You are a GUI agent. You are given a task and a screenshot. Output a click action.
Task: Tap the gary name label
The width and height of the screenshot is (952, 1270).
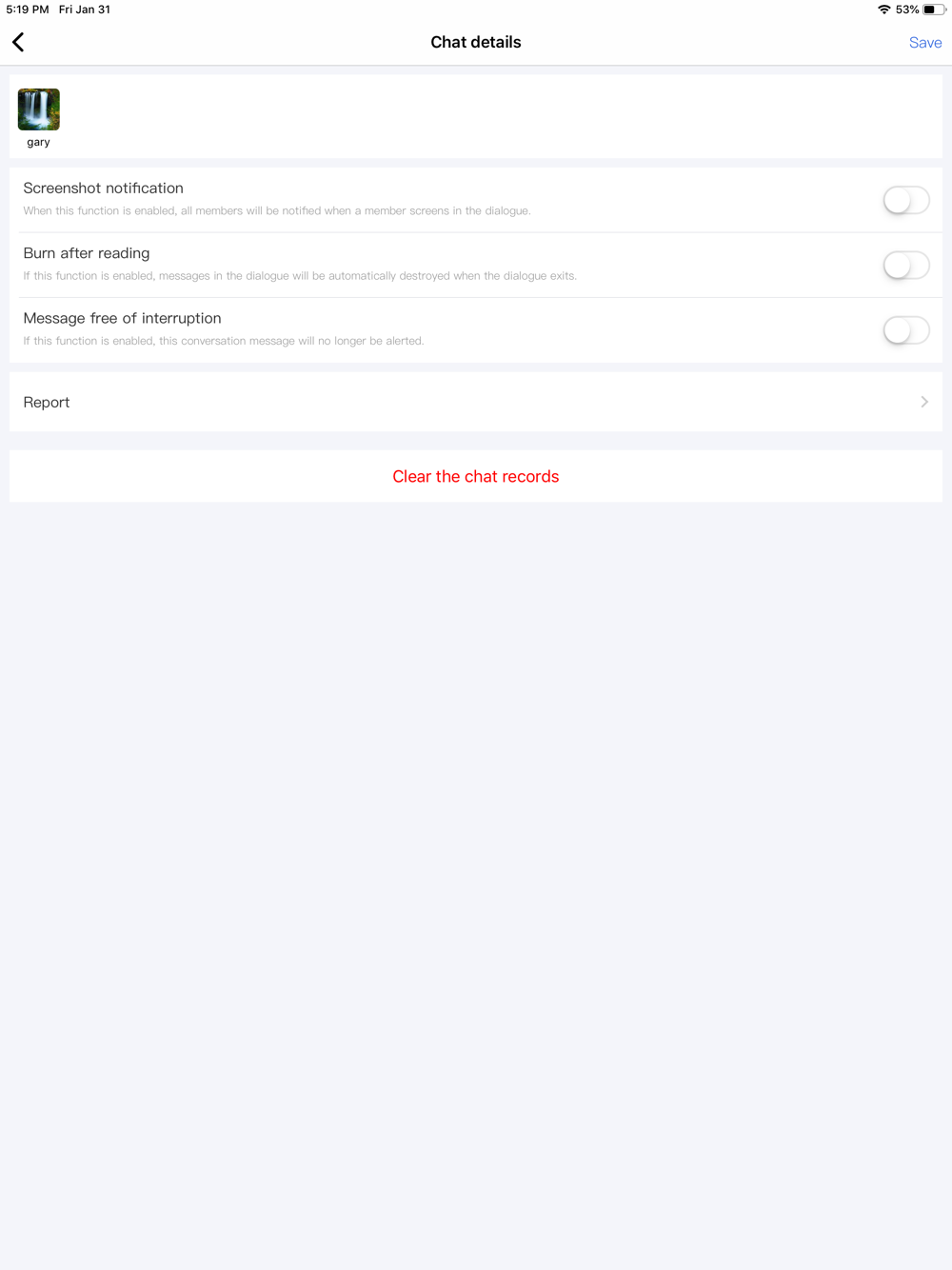38,142
